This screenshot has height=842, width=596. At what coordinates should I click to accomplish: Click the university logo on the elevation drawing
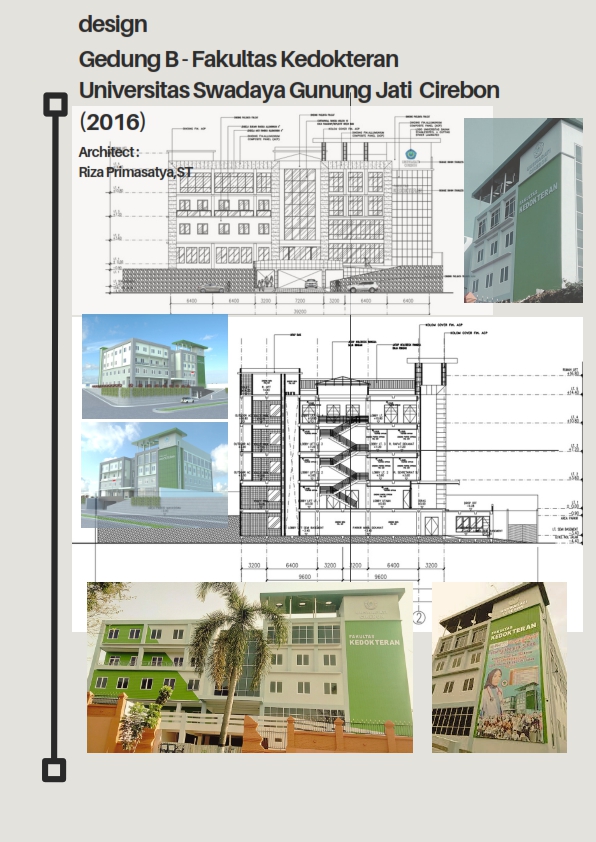pos(411,156)
